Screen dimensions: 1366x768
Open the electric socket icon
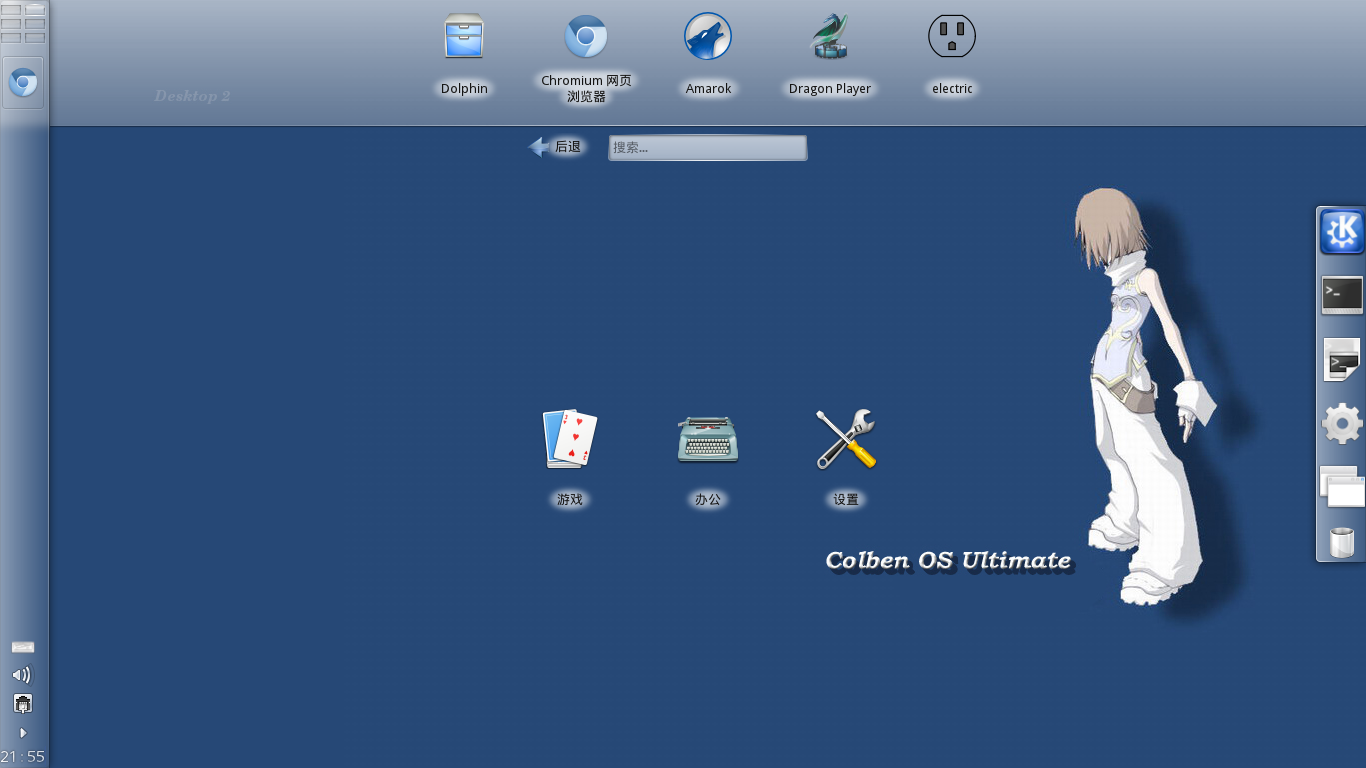[x=952, y=37]
